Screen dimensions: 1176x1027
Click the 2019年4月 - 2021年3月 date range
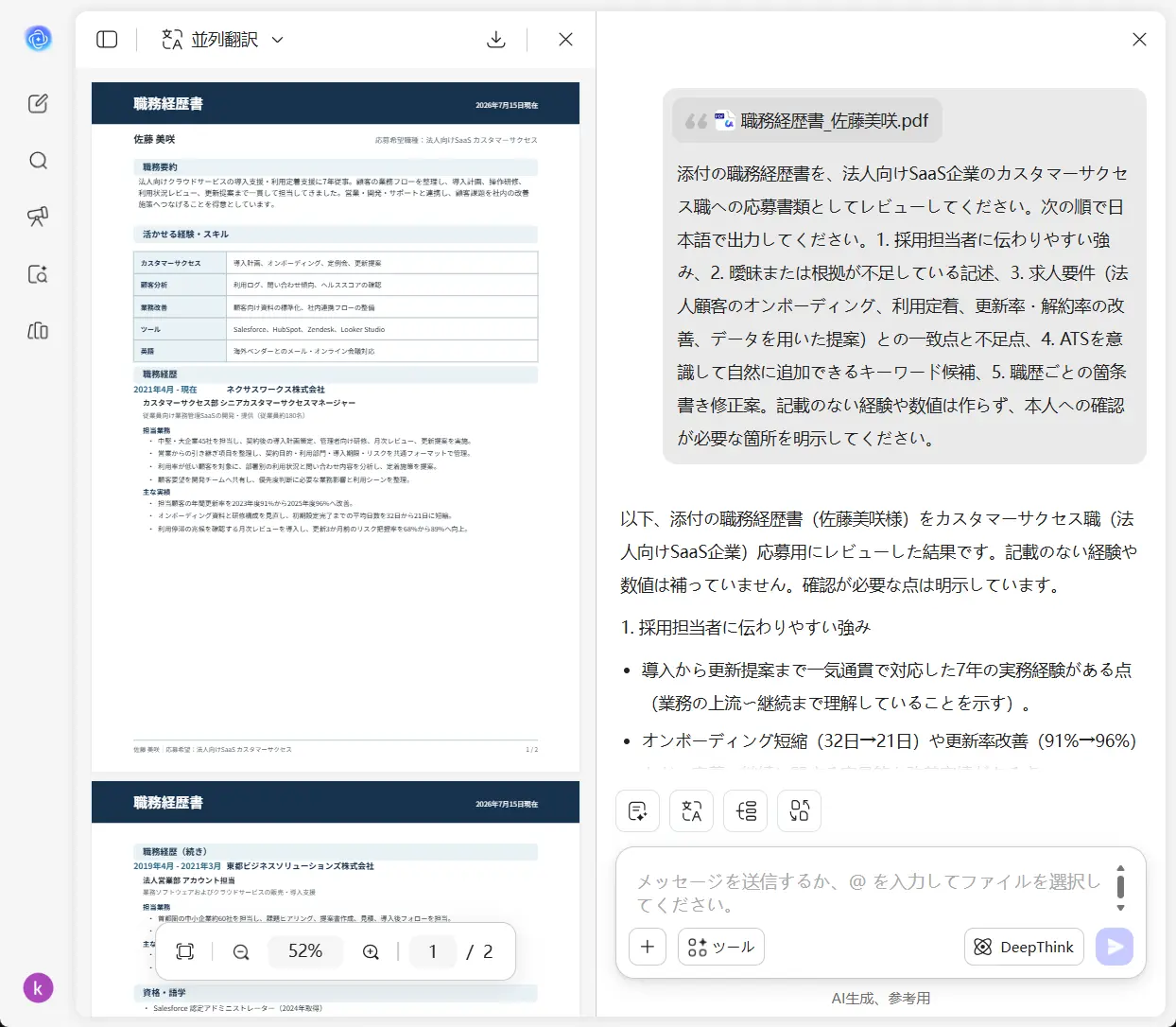(177, 865)
